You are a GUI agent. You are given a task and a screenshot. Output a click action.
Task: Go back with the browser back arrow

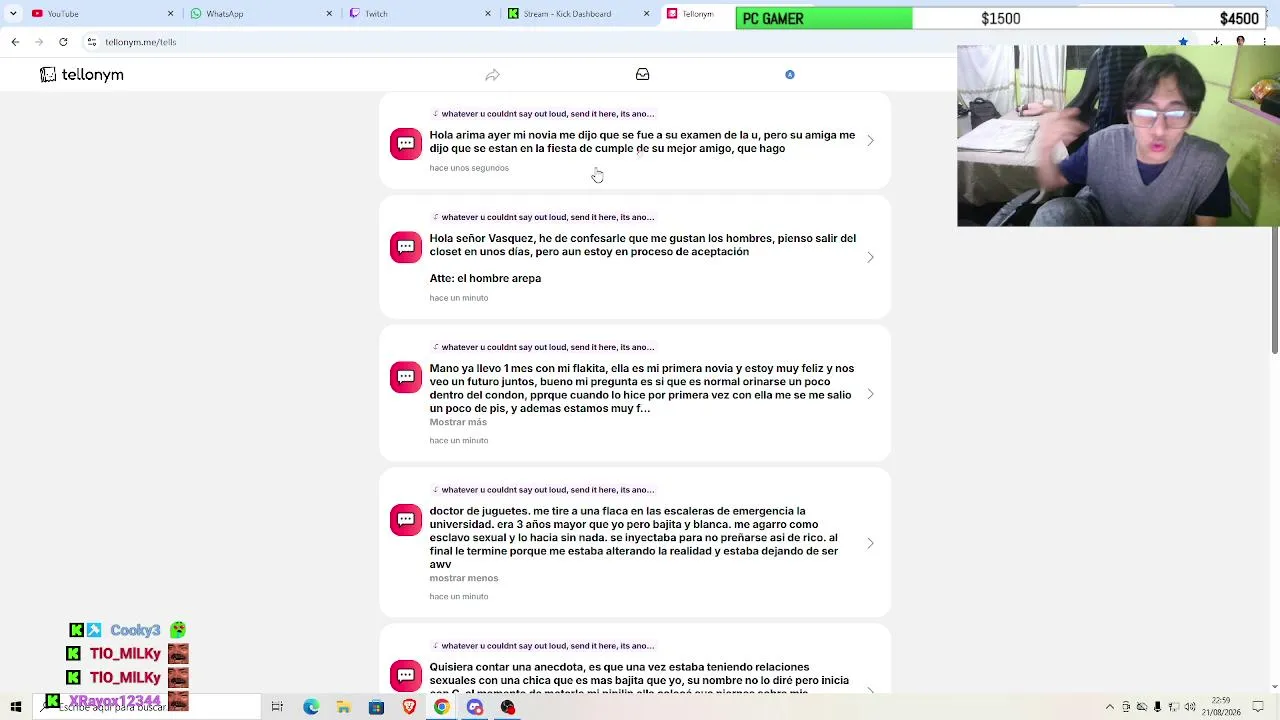(x=15, y=42)
